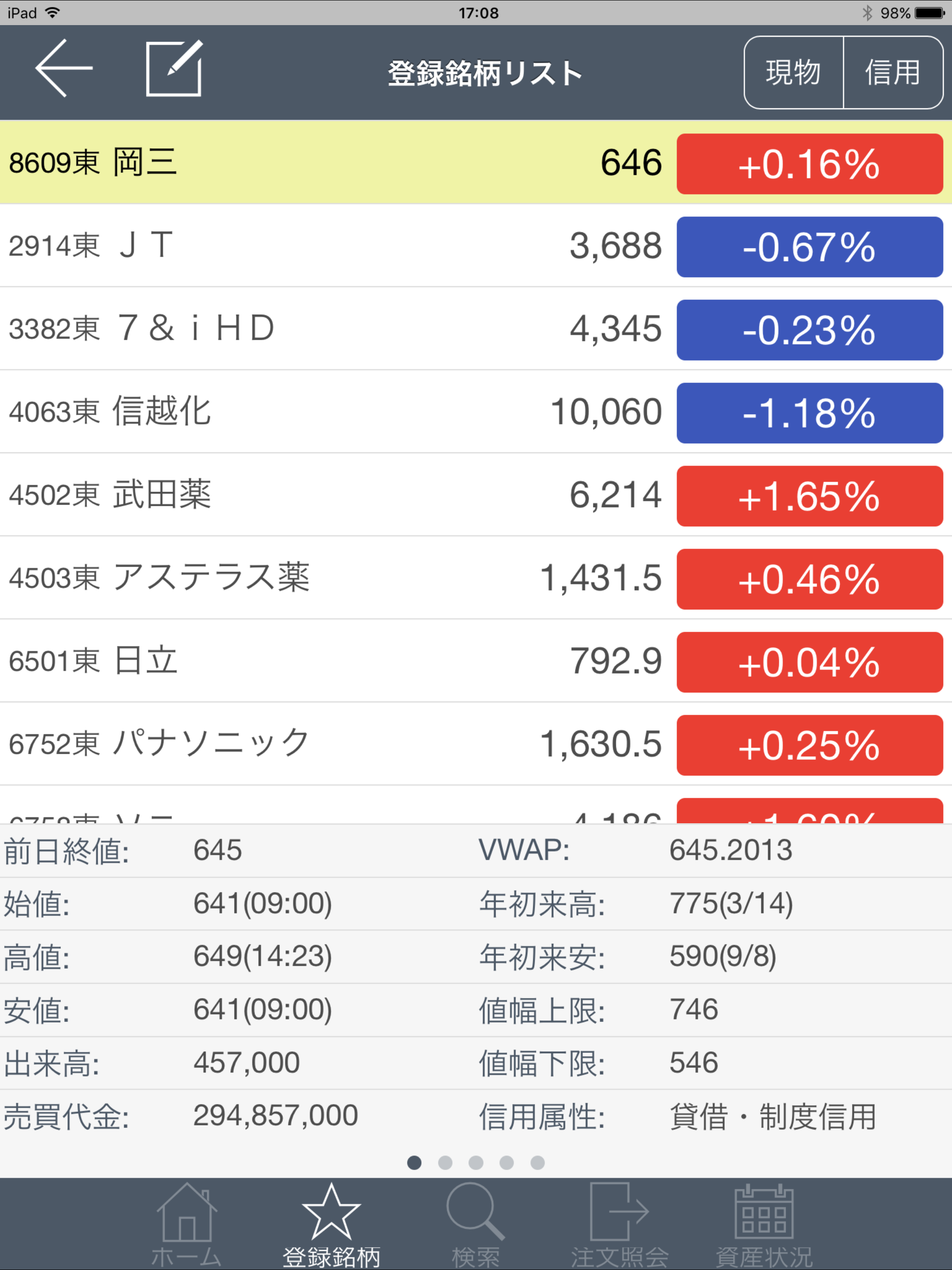Select the 4503 アステラス薬 row
This screenshot has height=1270, width=952.
tap(476, 578)
